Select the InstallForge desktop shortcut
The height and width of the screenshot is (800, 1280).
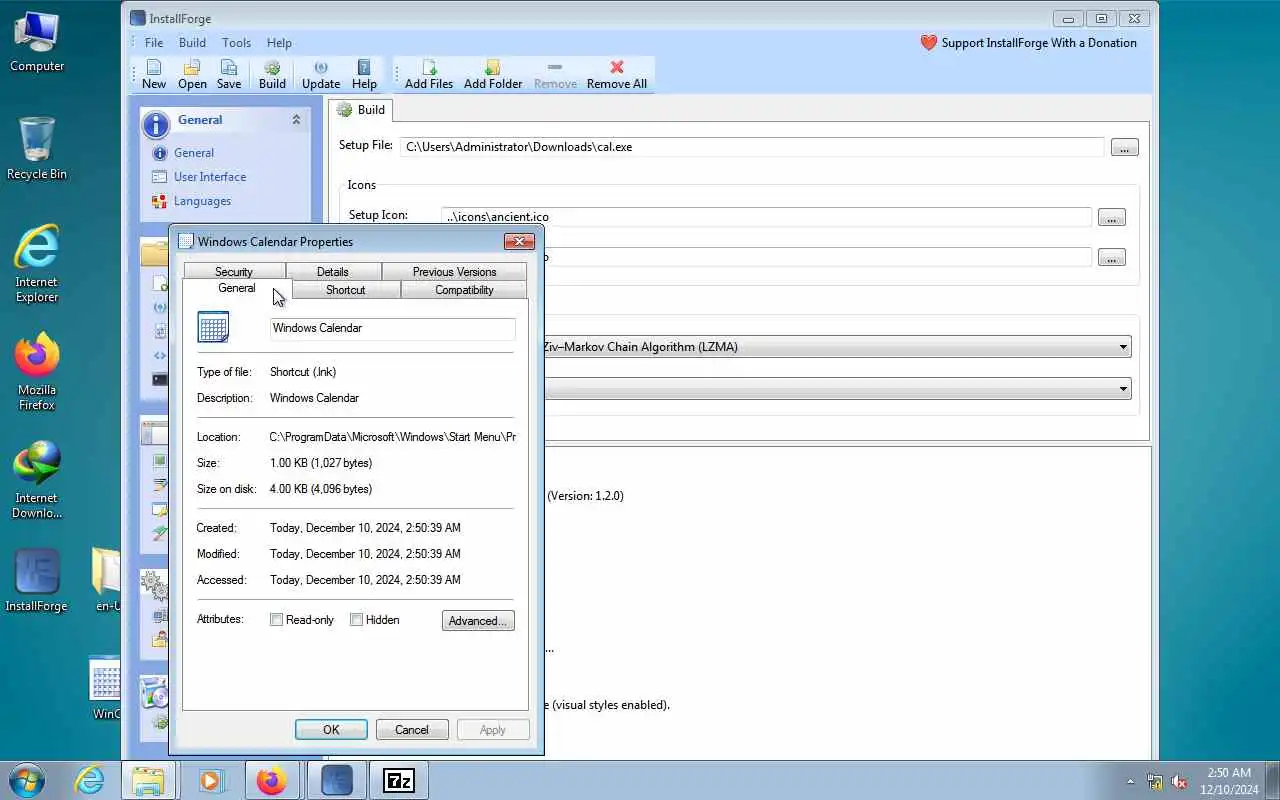pyautogui.click(x=37, y=580)
